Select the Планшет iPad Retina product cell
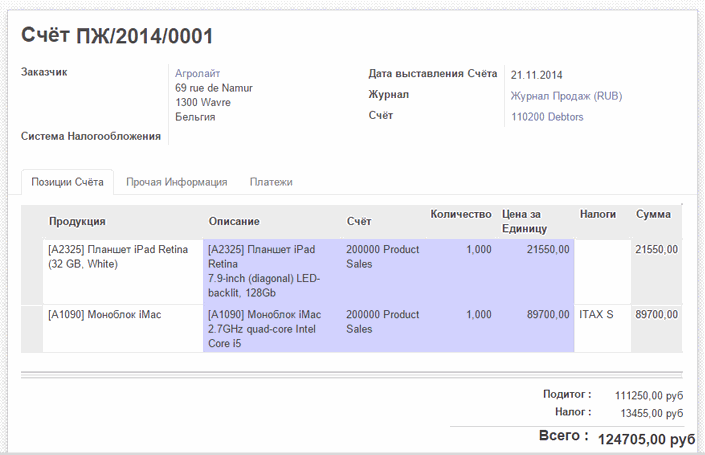 click(x=123, y=272)
